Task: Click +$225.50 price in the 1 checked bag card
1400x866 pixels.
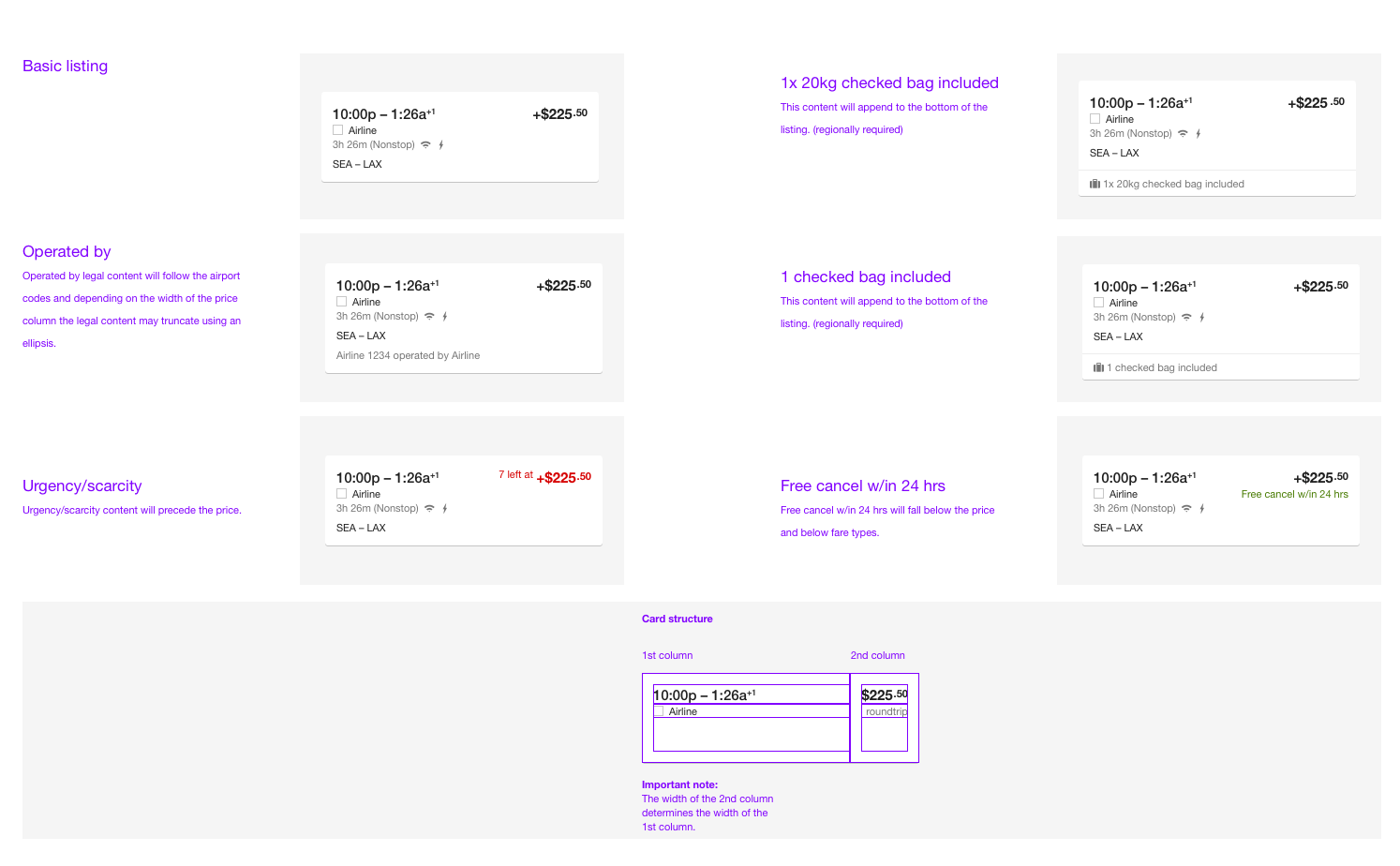Action: click(1321, 286)
